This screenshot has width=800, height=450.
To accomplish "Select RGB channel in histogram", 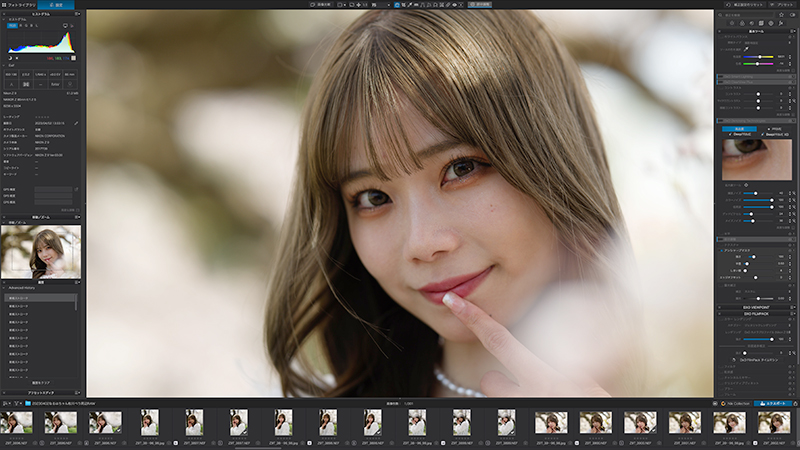I will point(12,26).
